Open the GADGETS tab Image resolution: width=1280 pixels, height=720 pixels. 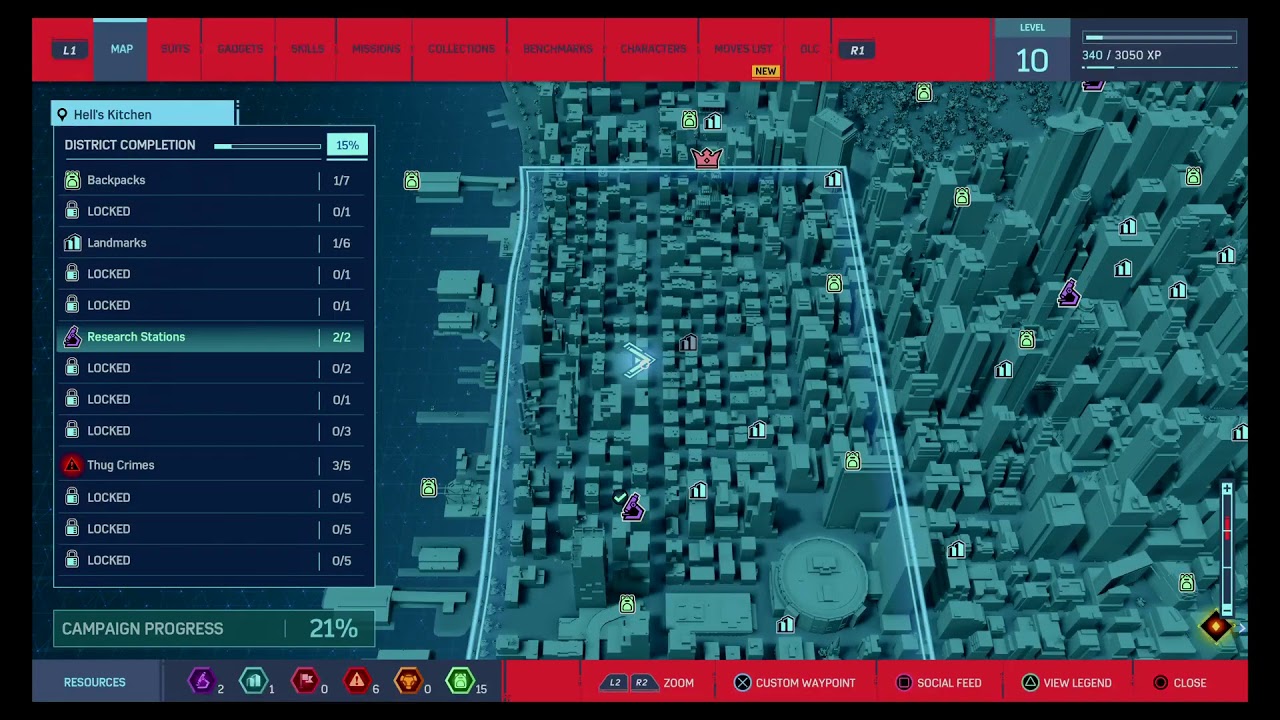click(240, 49)
